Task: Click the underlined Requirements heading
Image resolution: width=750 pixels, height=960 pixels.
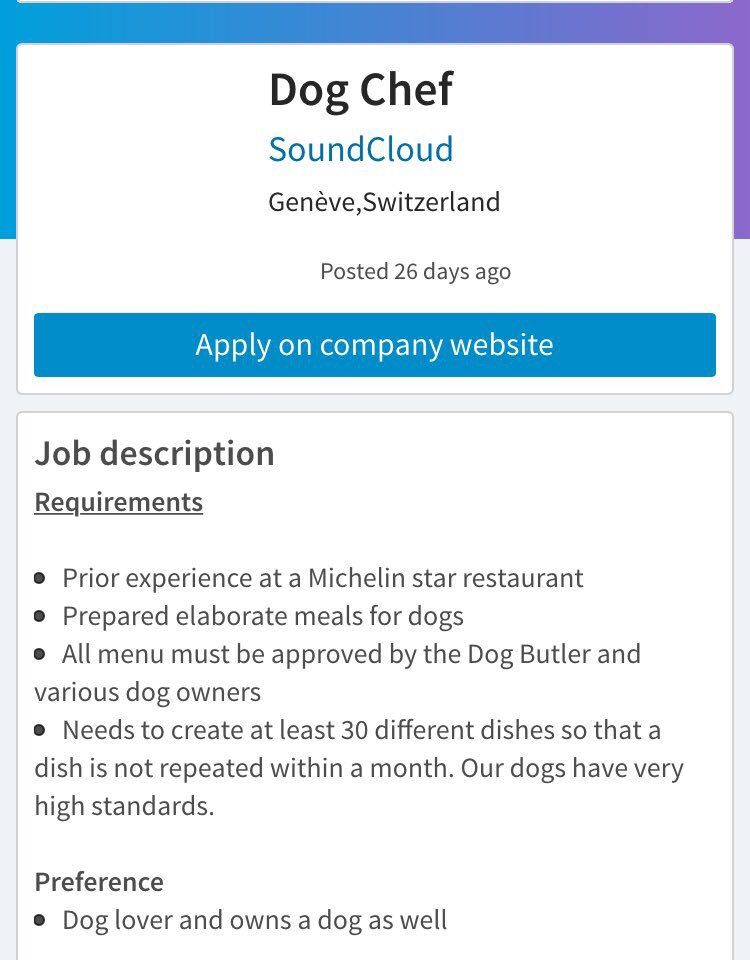Action: coord(119,502)
